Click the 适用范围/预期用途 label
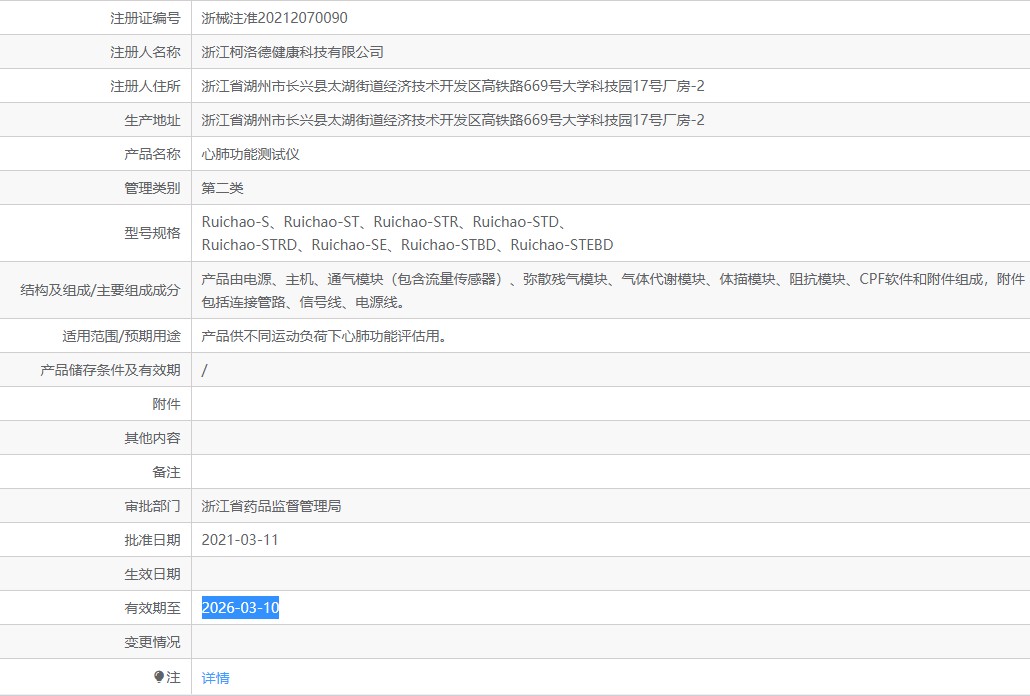1030x696 pixels. click(x=122, y=336)
